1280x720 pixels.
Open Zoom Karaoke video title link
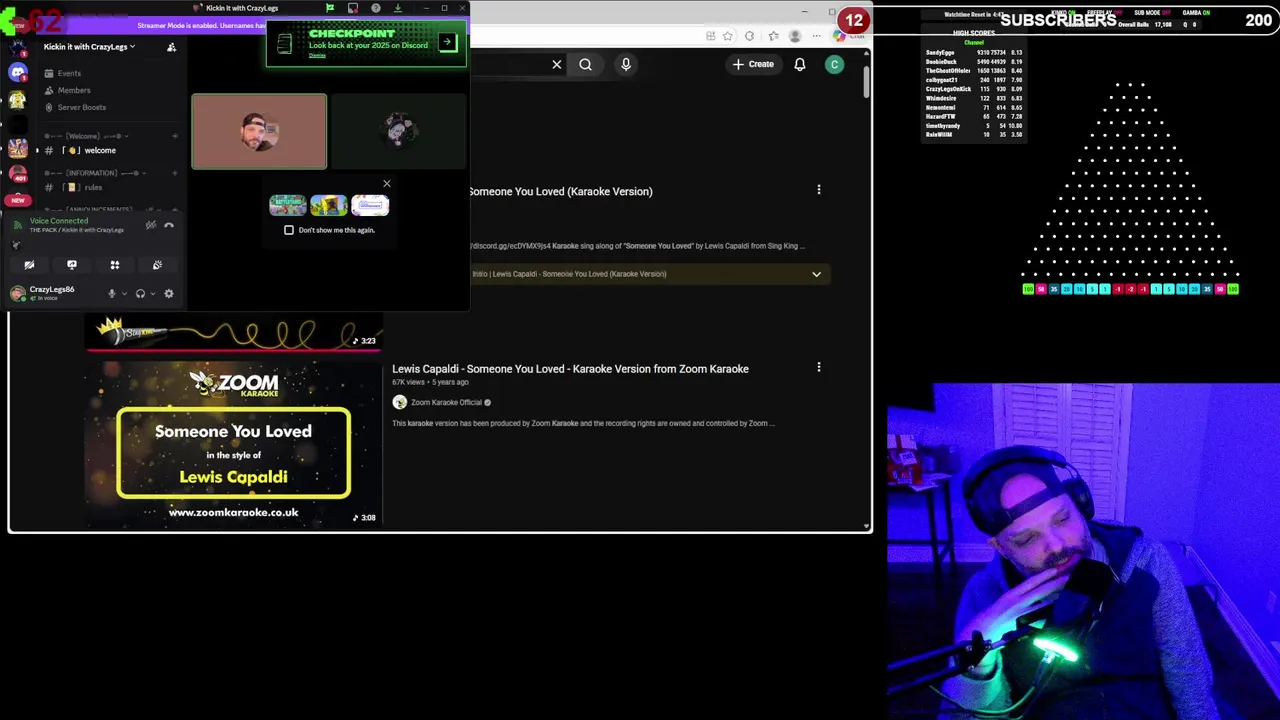(570, 369)
